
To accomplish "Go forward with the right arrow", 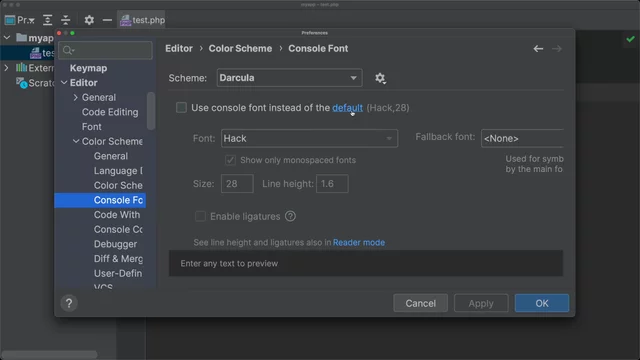I will point(557,49).
